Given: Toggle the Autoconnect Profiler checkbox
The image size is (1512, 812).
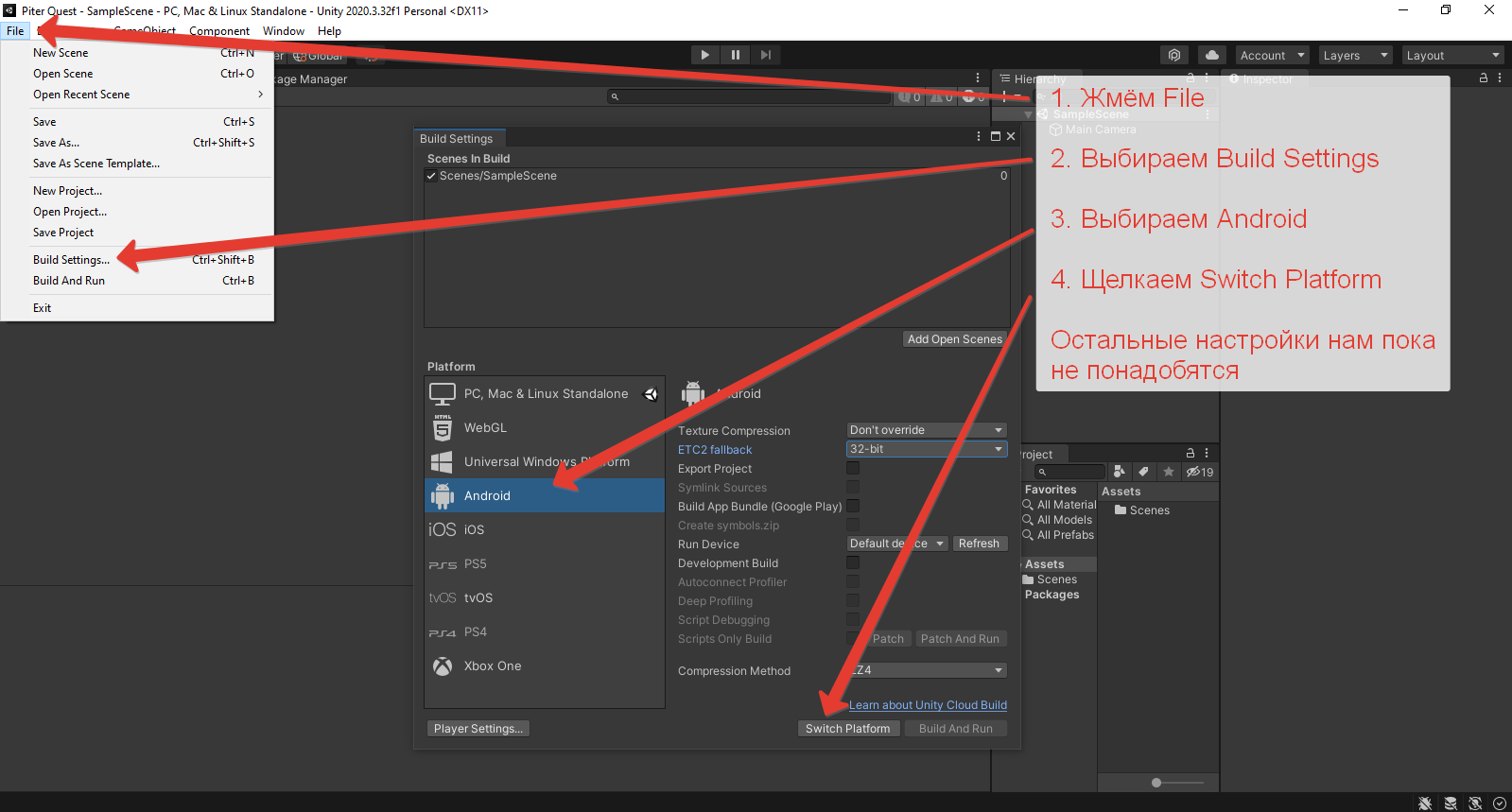Looking at the screenshot, I should coord(853,581).
